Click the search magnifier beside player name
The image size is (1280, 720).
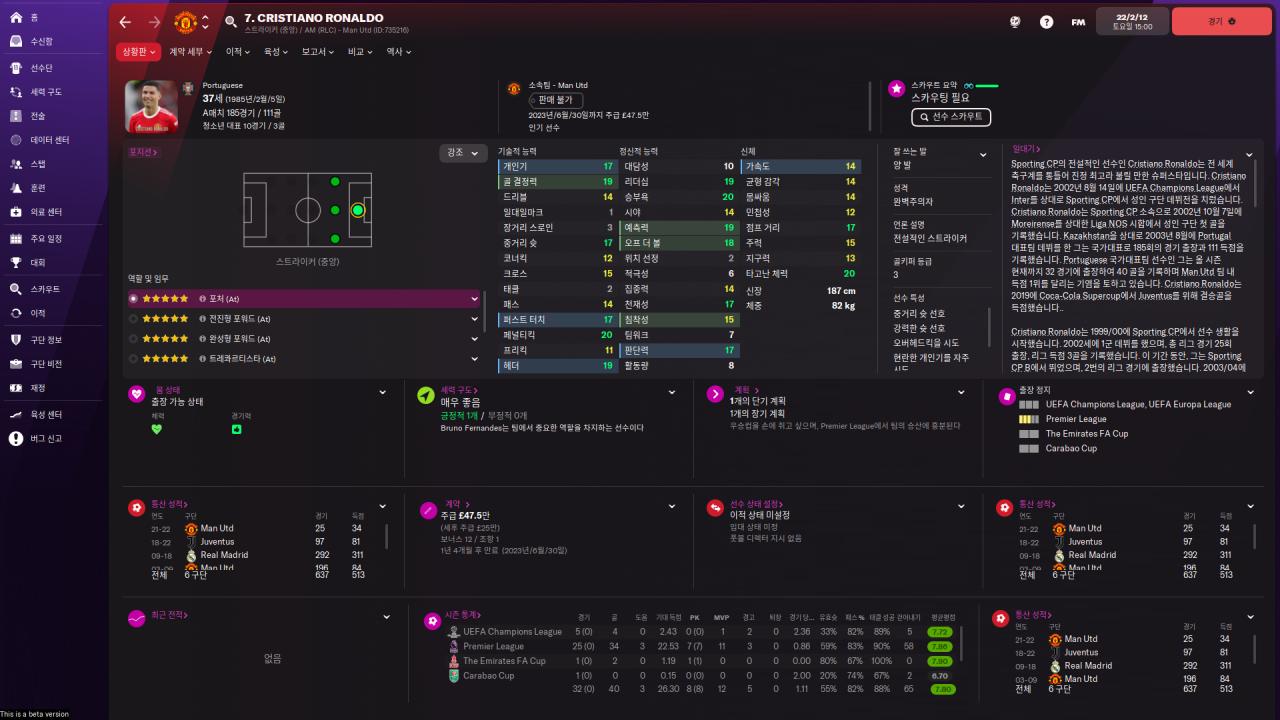click(x=232, y=22)
